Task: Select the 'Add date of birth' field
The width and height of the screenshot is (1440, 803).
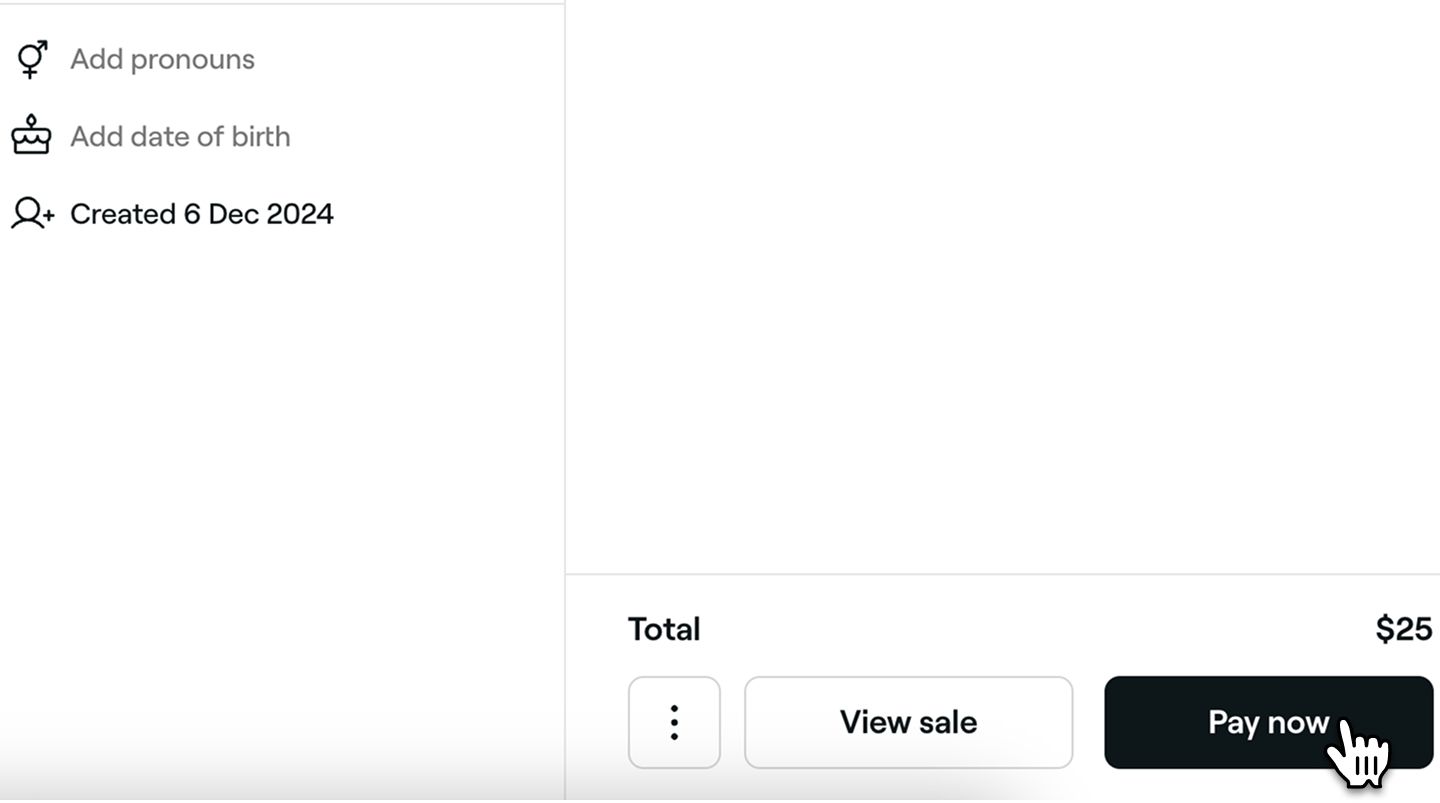Action: [x=180, y=136]
